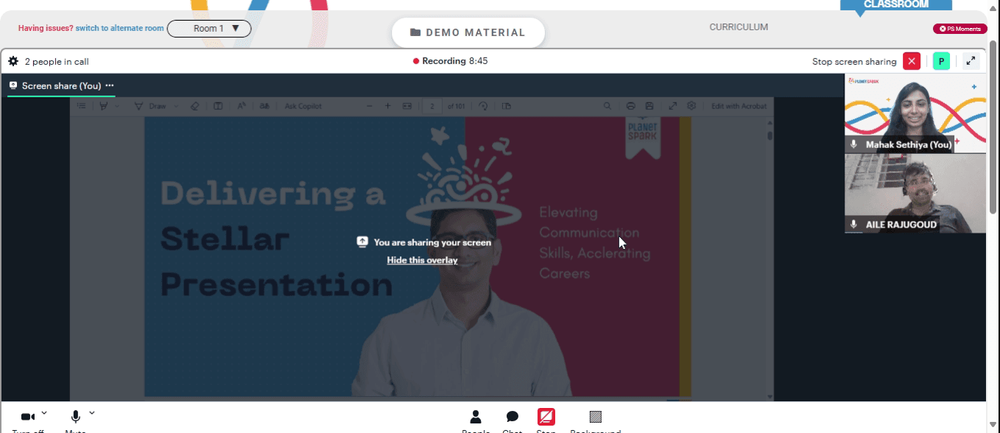Click the PS Moments button

(x=960, y=29)
